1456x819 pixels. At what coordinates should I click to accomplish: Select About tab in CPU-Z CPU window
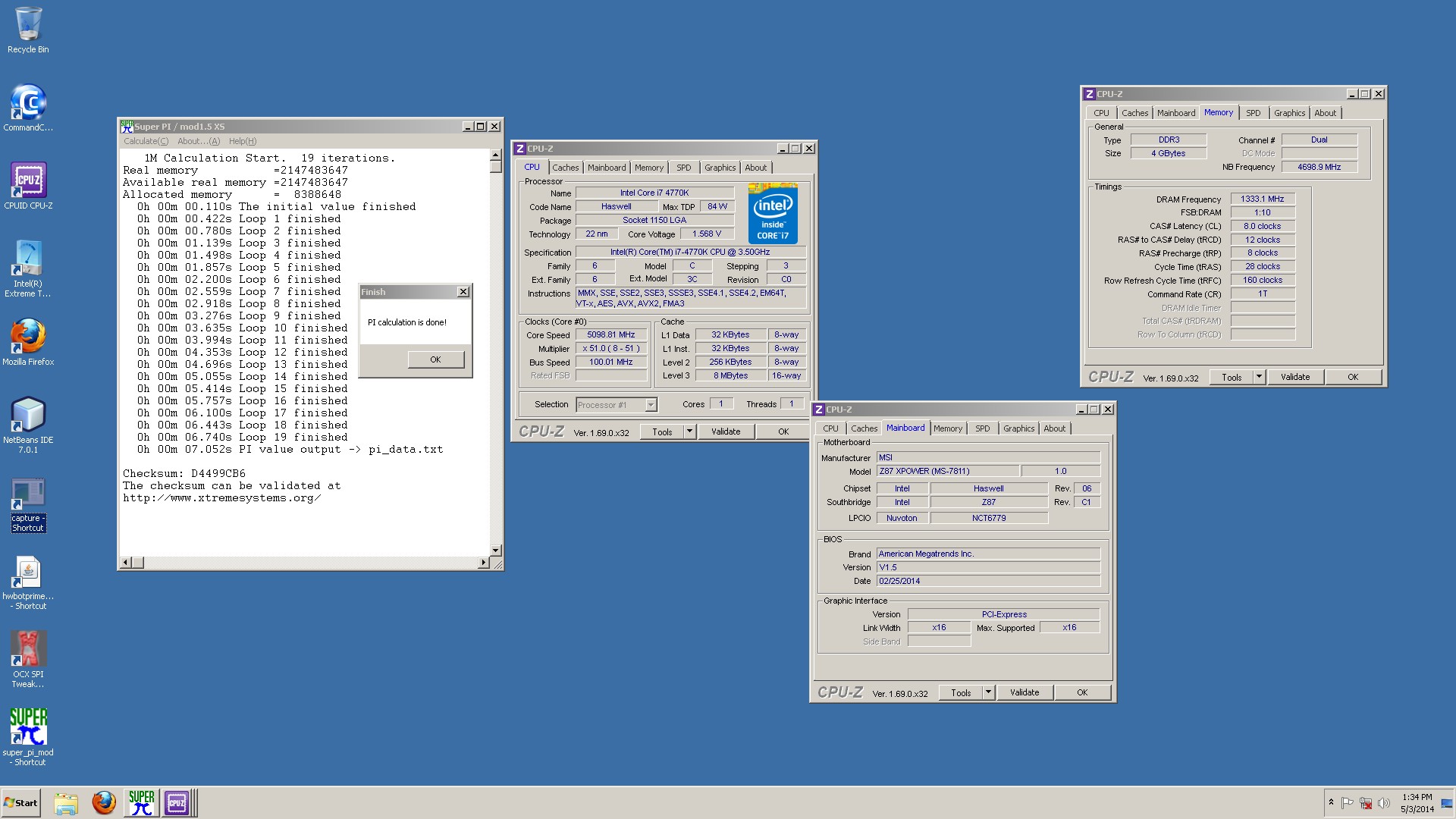[755, 168]
